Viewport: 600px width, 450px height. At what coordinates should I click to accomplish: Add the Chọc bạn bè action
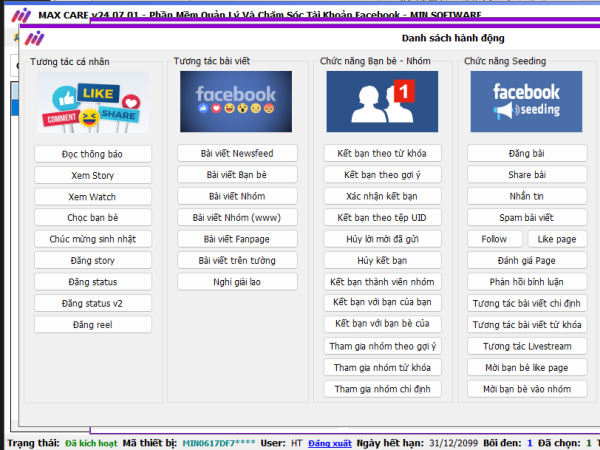pyautogui.click(x=93, y=217)
